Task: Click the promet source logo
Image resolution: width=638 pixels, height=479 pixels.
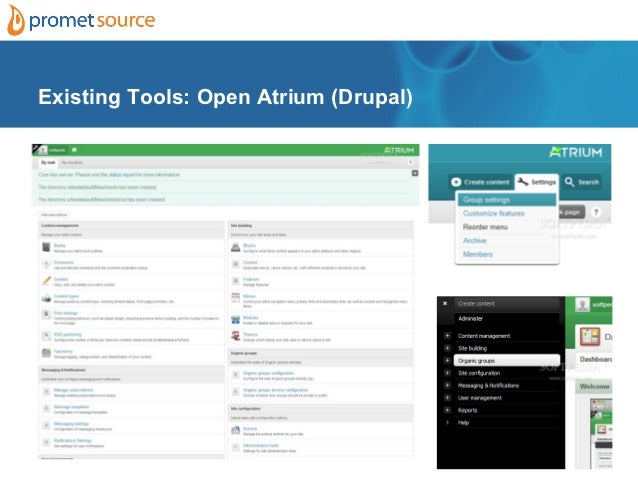Action: tap(81, 20)
